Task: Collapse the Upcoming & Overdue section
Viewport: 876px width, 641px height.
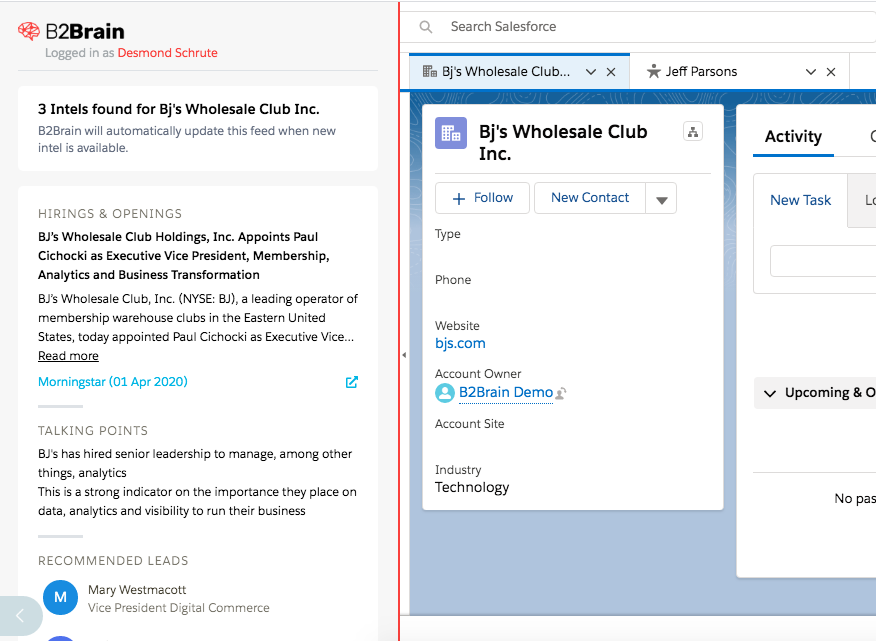Action: click(x=770, y=393)
